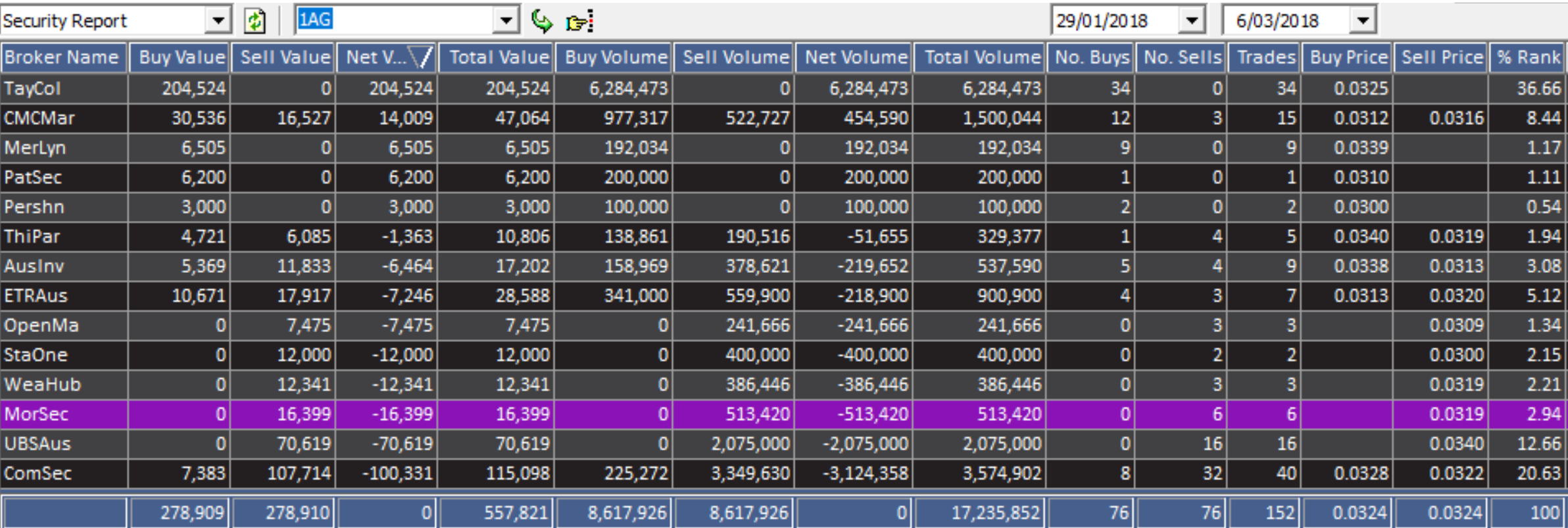1568x528 pixels.
Task: Sort by No. Sells column header
Action: pos(1182,58)
